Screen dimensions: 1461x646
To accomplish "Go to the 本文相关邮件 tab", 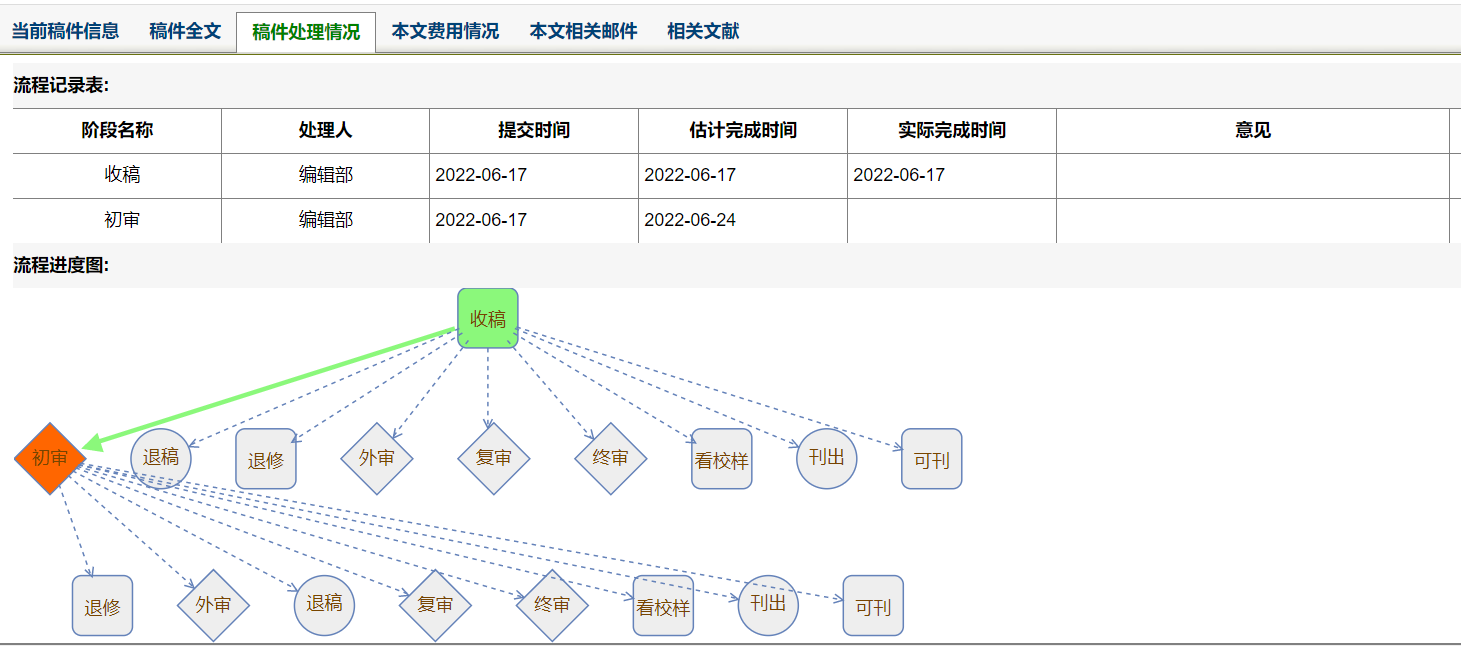I will (x=583, y=31).
